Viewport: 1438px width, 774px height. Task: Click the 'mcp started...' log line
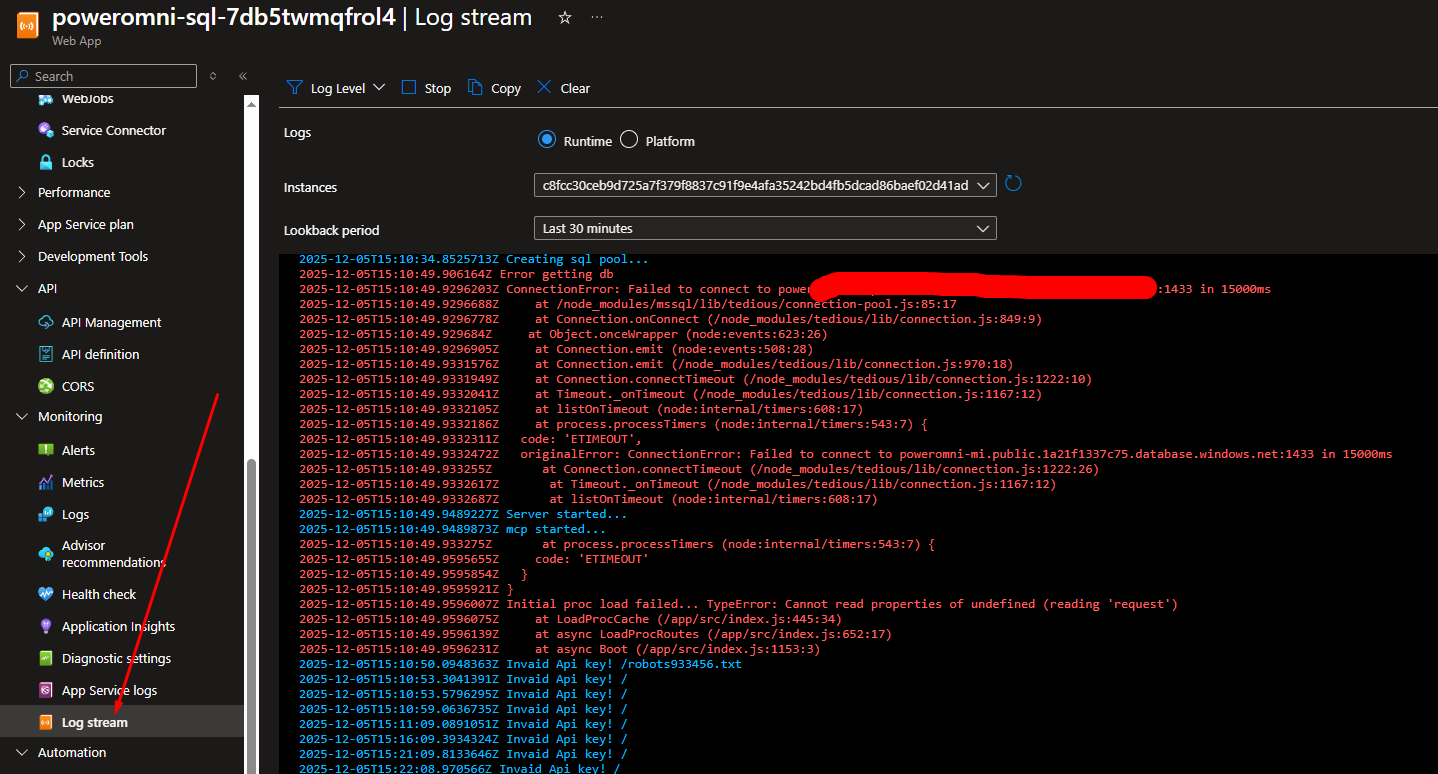[x=452, y=529]
